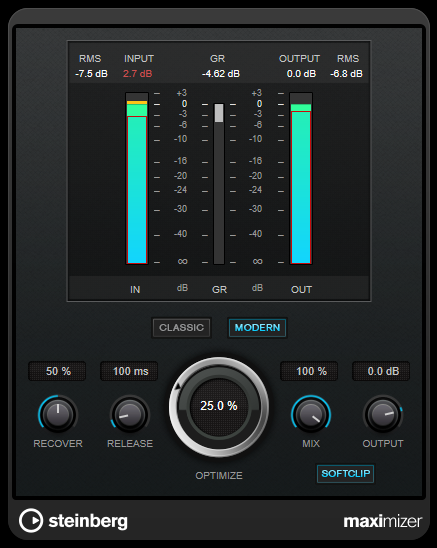Click the Steinberg logo icon
This screenshot has width=437, height=548.
(x=31, y=520)
